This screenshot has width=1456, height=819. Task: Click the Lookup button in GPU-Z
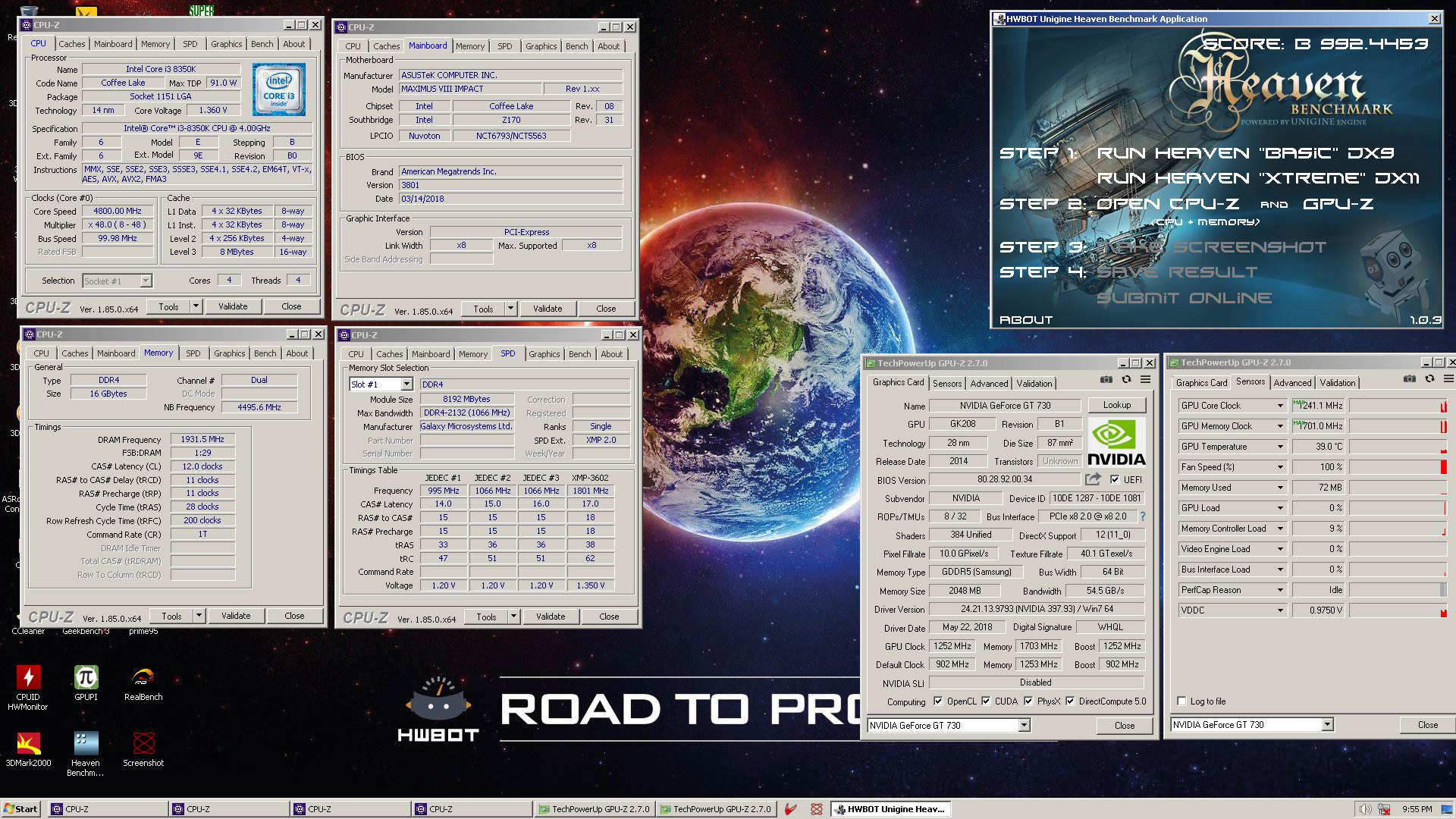(1116, 405)
